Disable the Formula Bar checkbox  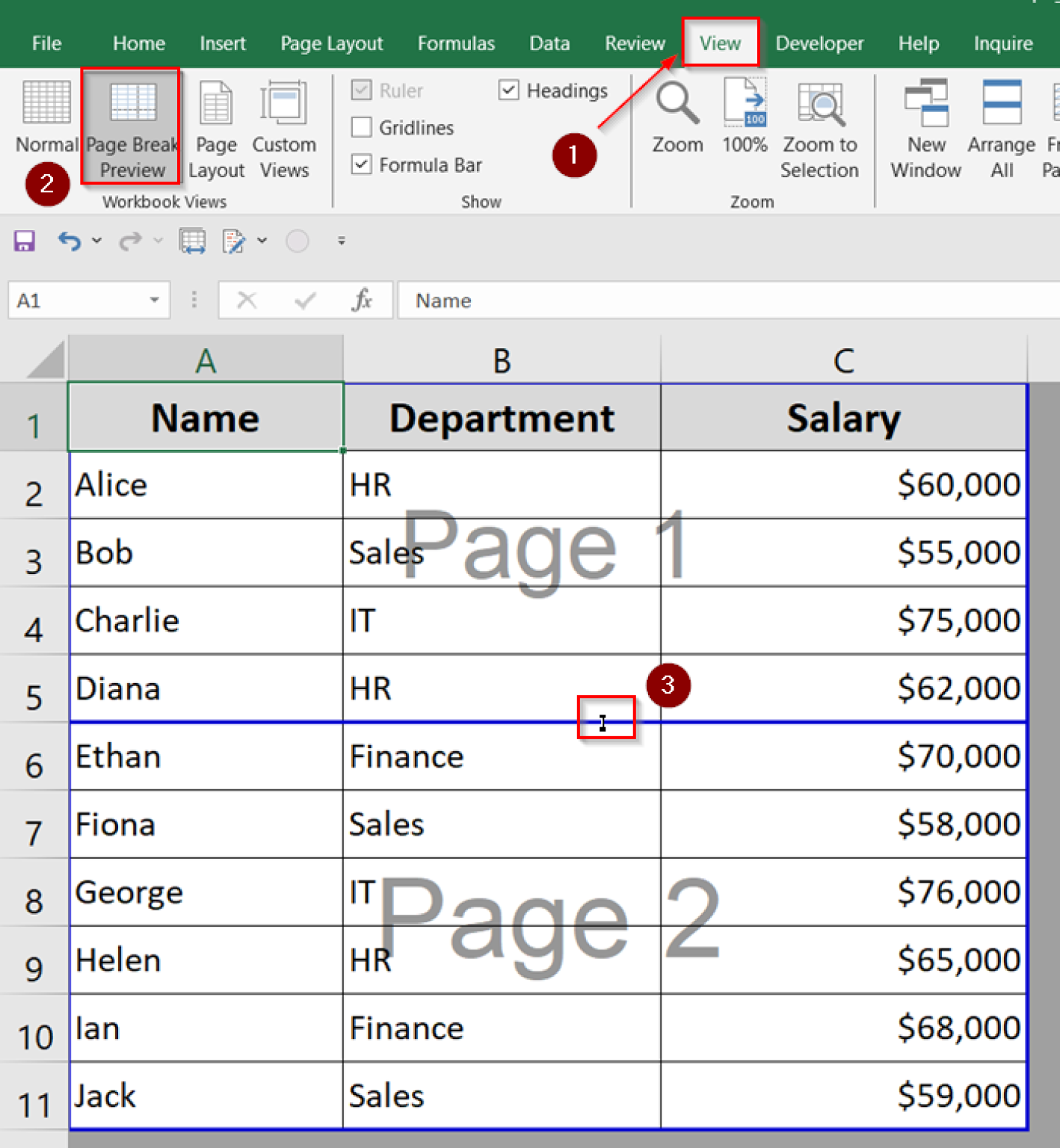point(361,164)
